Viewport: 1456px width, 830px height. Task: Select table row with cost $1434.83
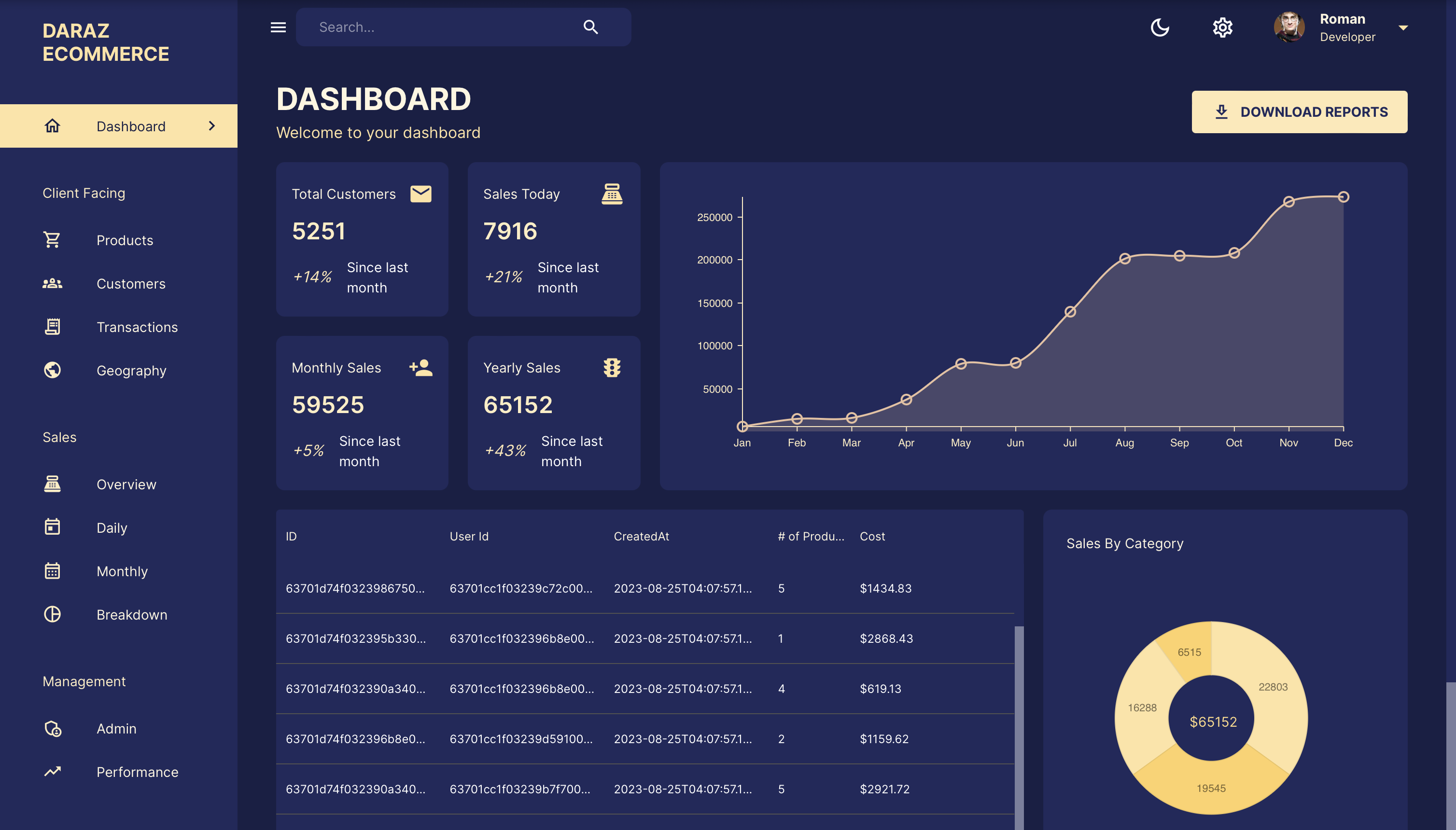(x=644, y=588)
